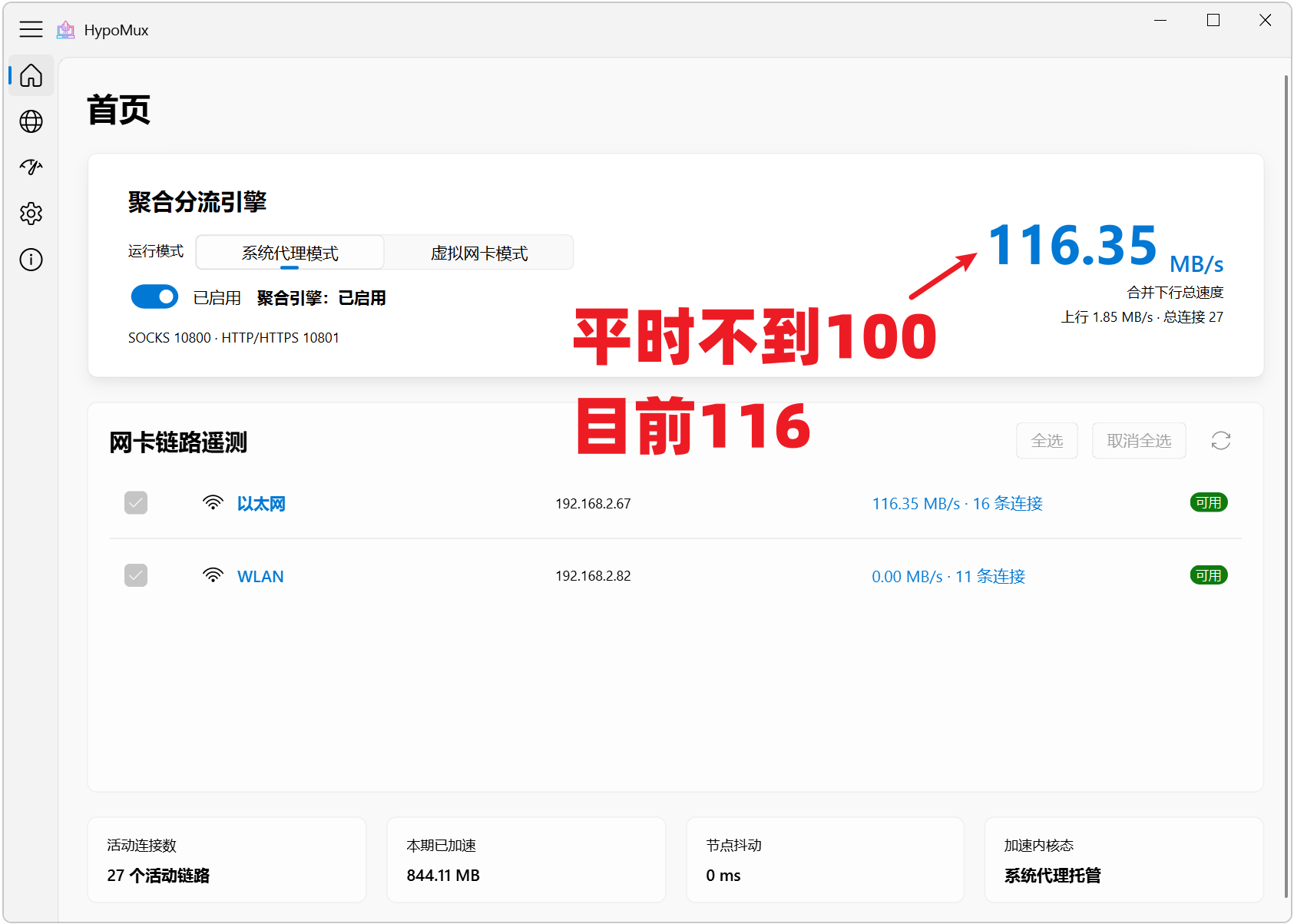1294x924 pixels.
Task: Uncheck the 以太网 adapter checkbox
Action: pyautogui.click(x=136, y=503)
